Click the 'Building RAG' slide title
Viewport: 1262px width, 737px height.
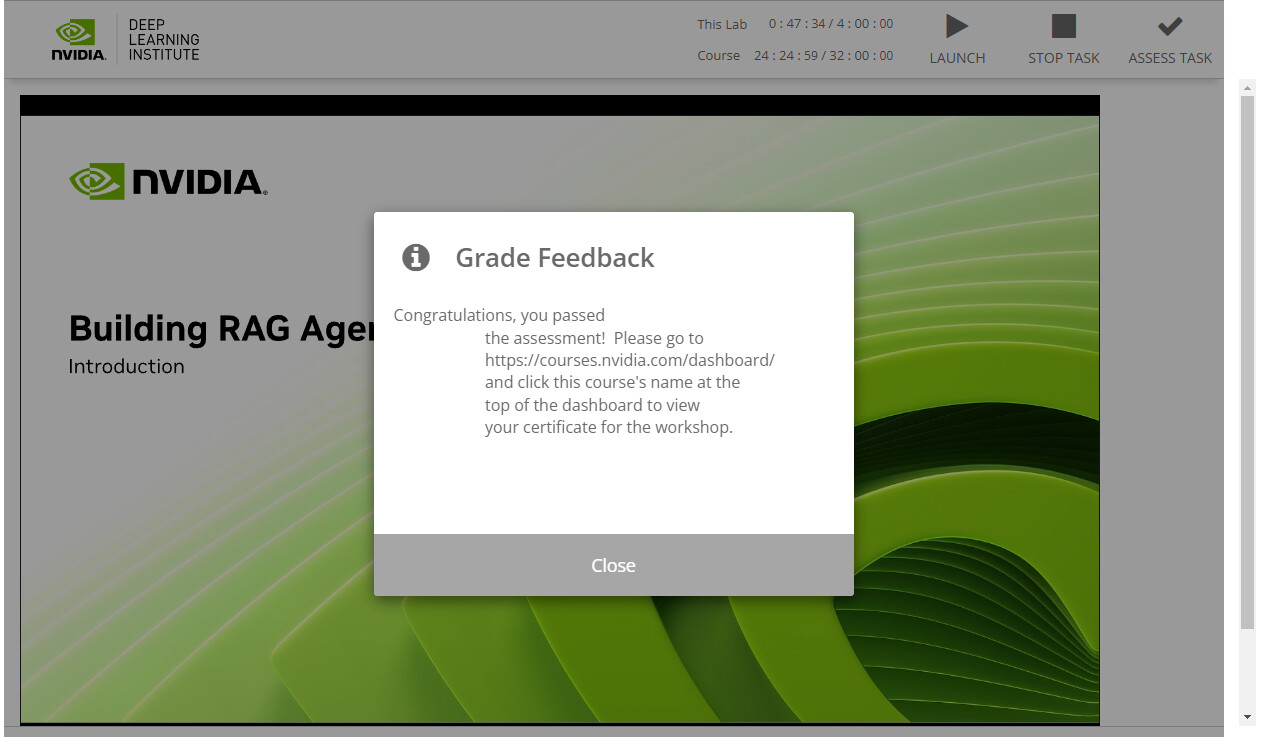(x=221, y=328)
